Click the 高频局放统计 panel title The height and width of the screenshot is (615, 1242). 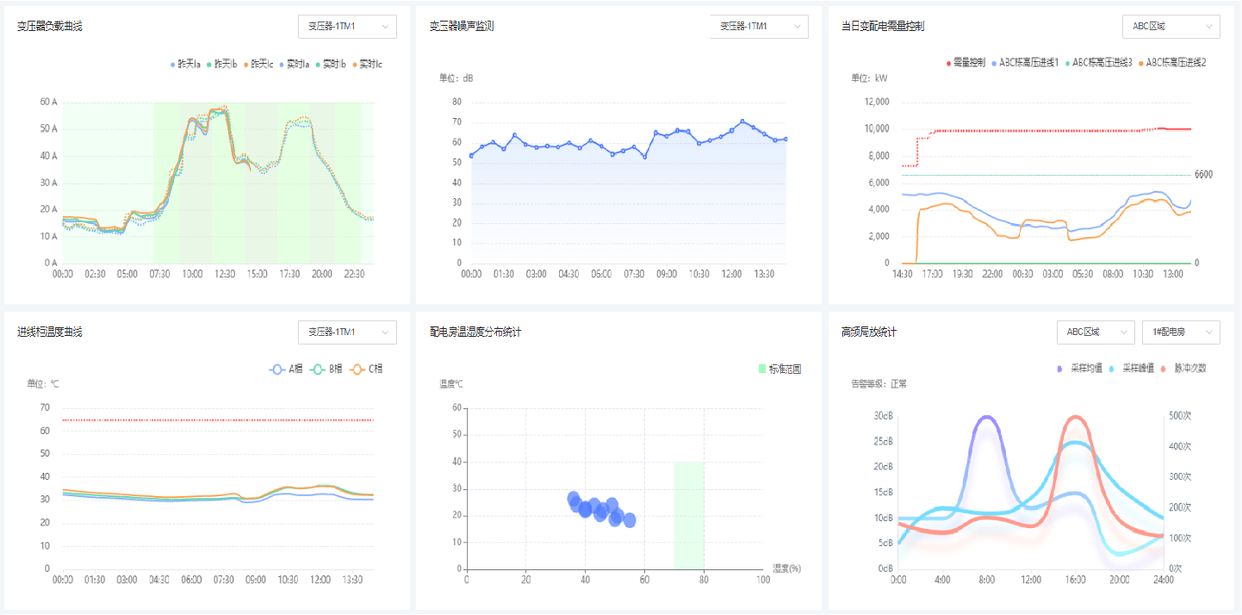coord(870,332)
